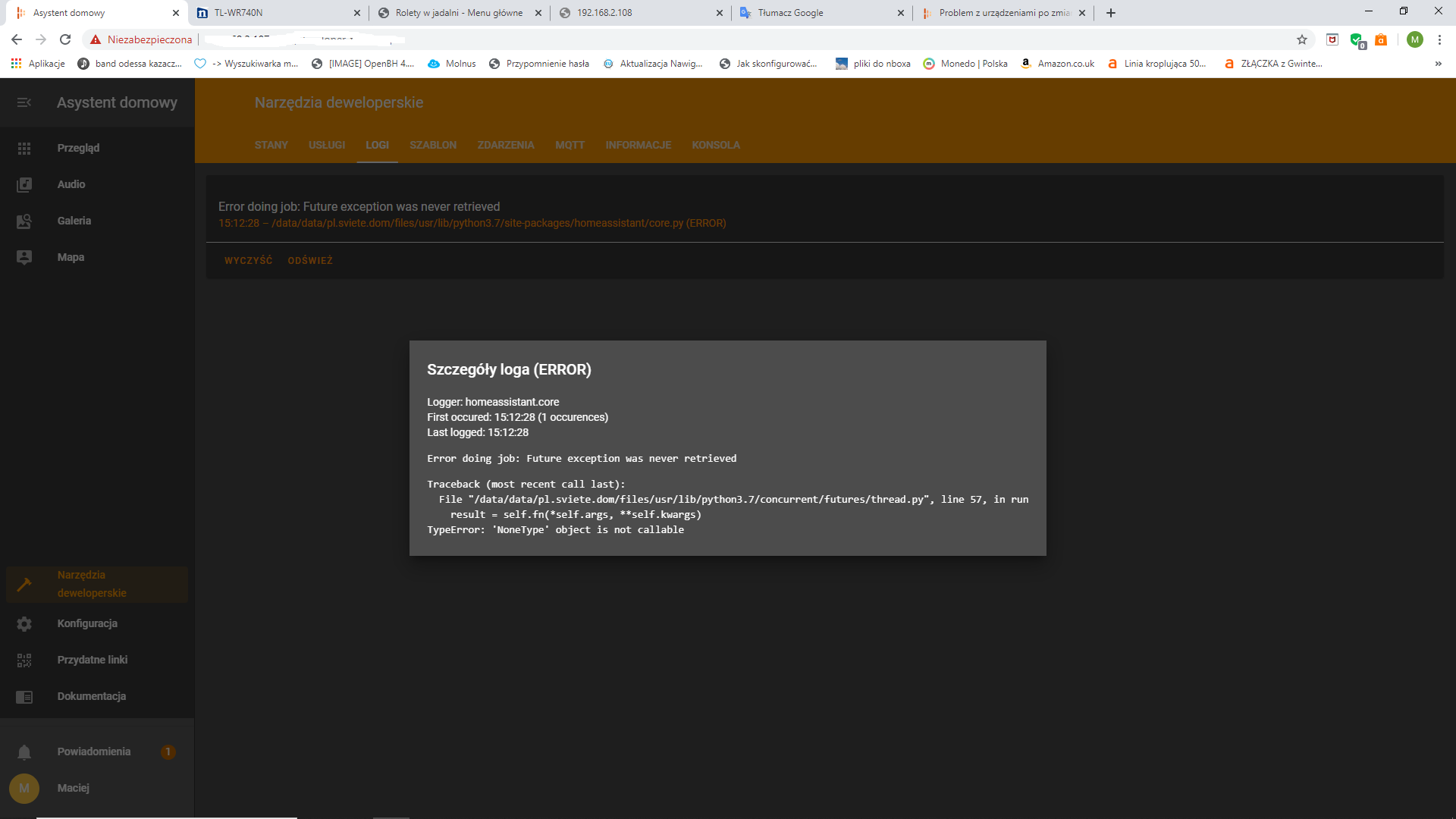Open the Audio sidebar icon
The image size is (1456, 819).
click(24, 184)
